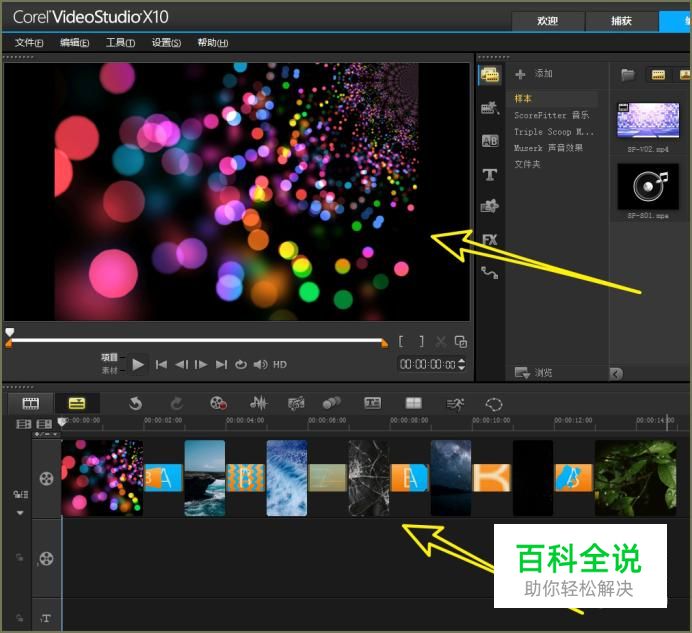Click the 添加 add folder button

tap(533, 74)
